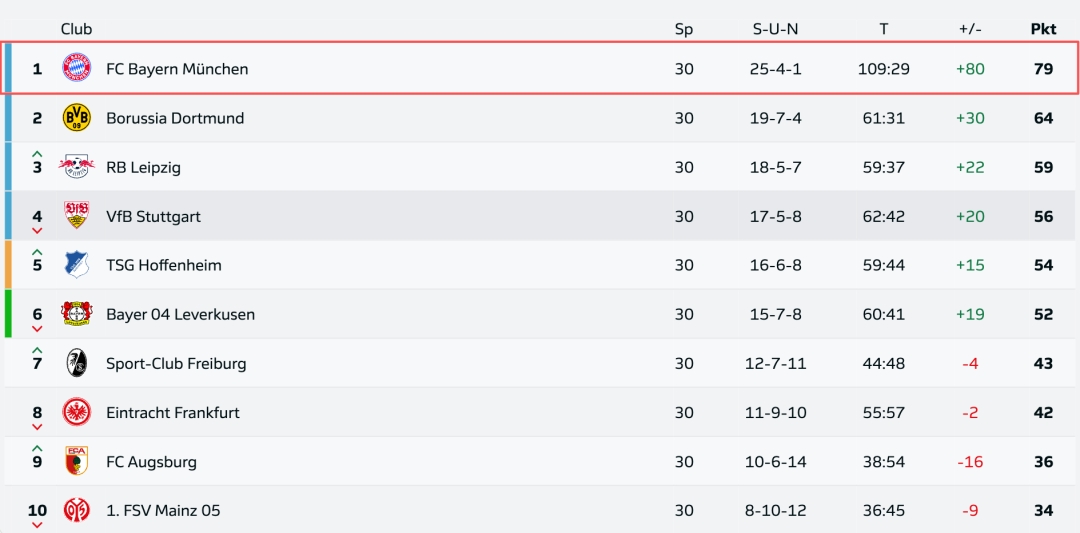Viewport: 1080px width, 533px height.
Task: Click the Borussia Dortmund BVB logo
Action: coord(77,118)
